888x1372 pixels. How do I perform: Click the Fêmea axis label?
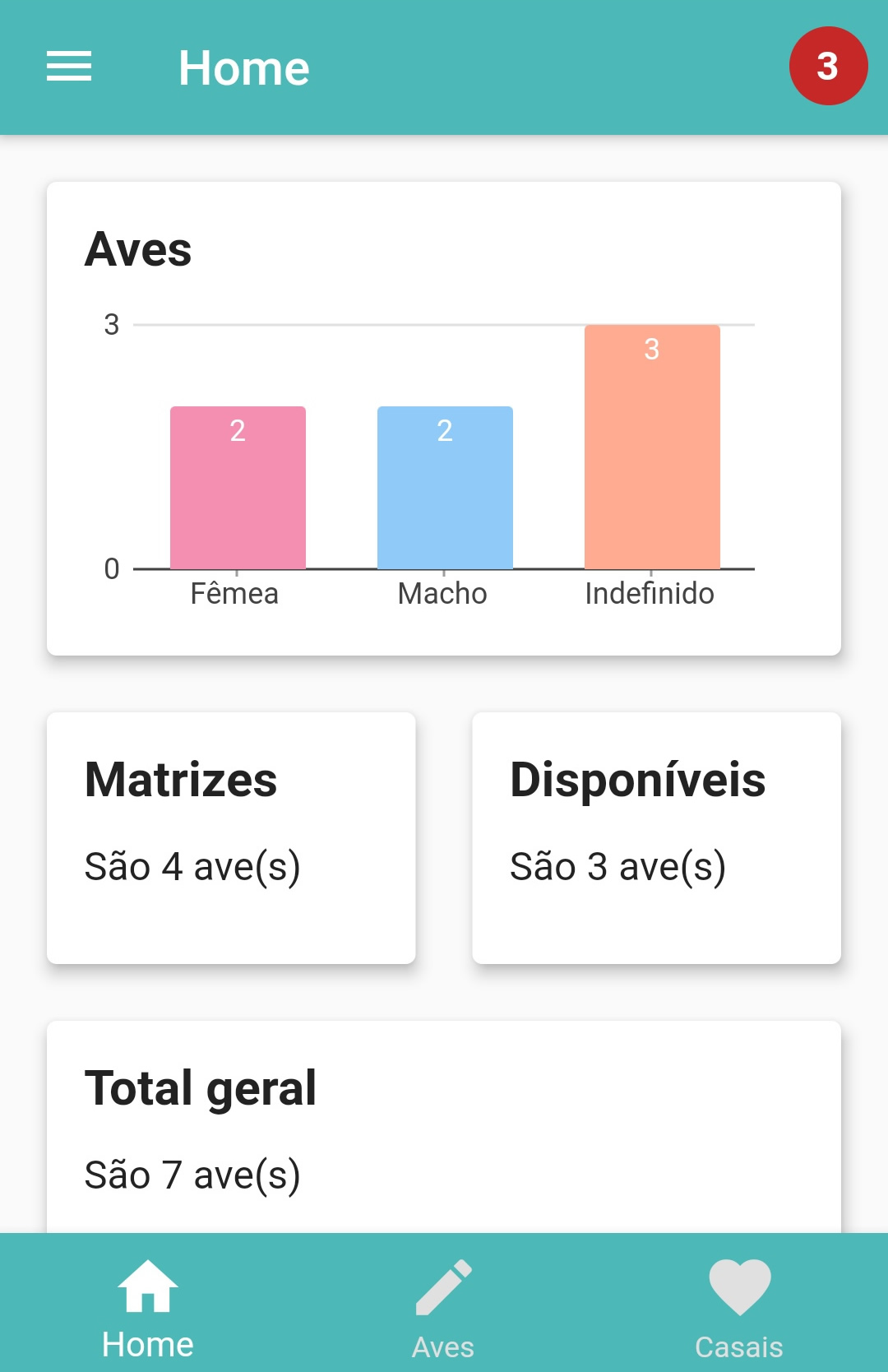234,593
